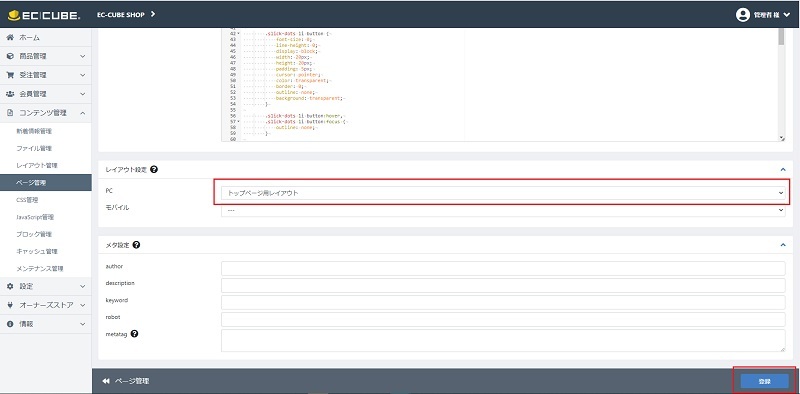The width and height of the screenshot is (800, 394).
Task: Click the content management document icon
Action: (10, 113)
